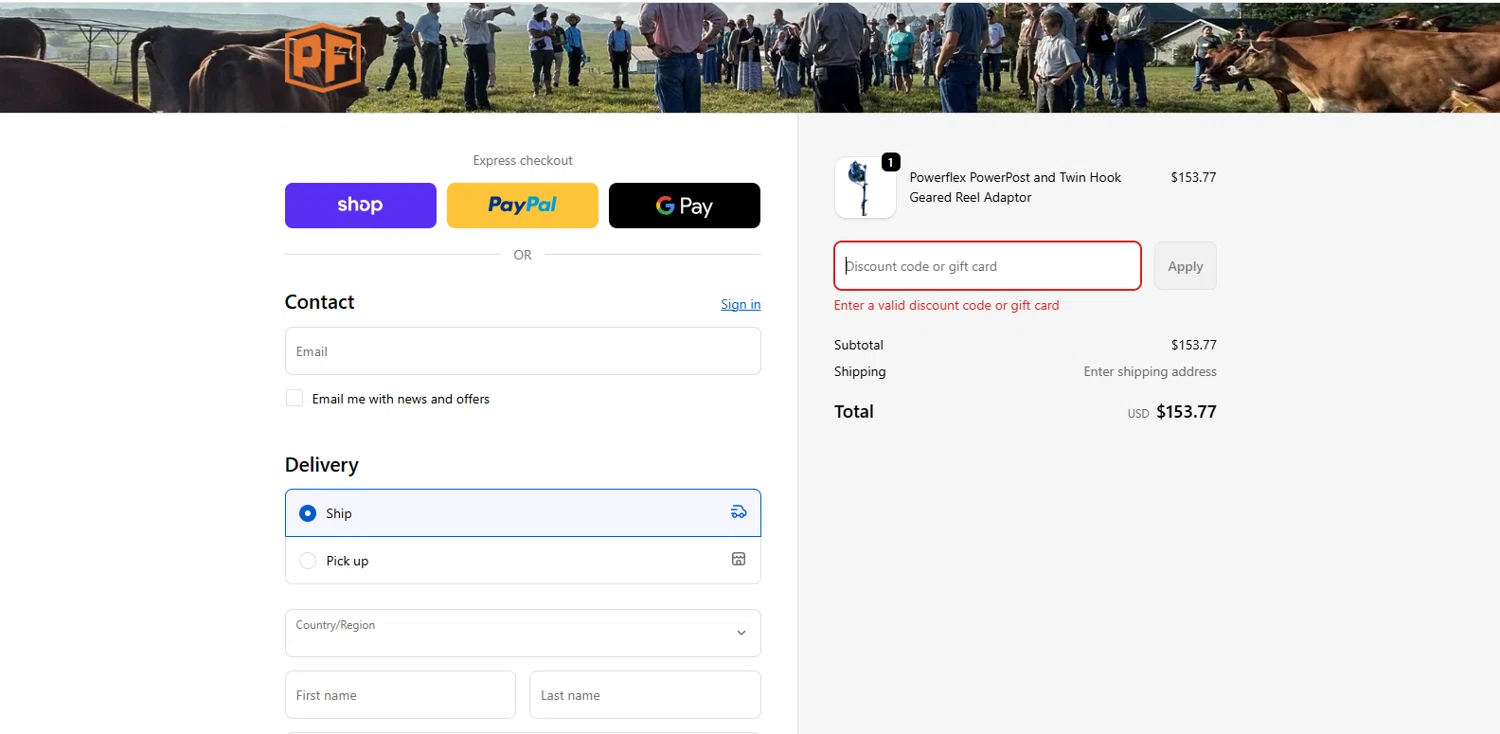The width and height of the screenshot is (1500, 734).
Task: Select the Ship delivery radio button
Action: point(308,513)
